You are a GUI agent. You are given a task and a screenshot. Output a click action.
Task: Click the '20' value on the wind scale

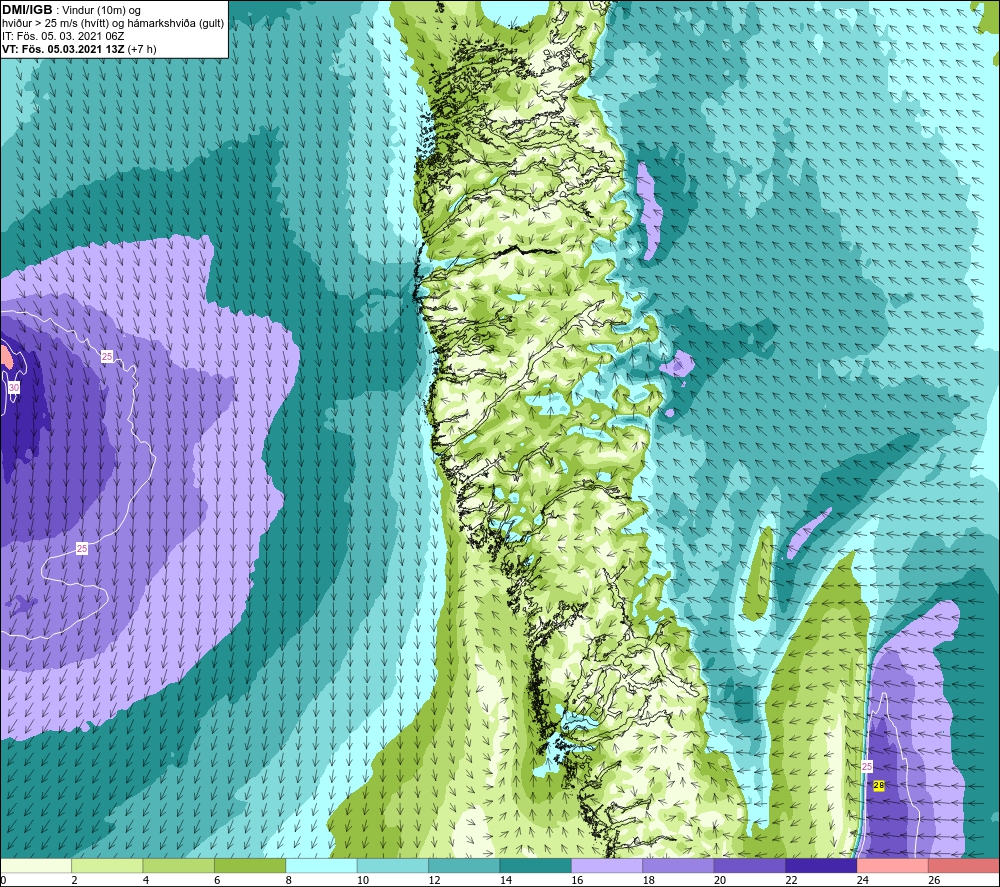click(x=720, y=880)
